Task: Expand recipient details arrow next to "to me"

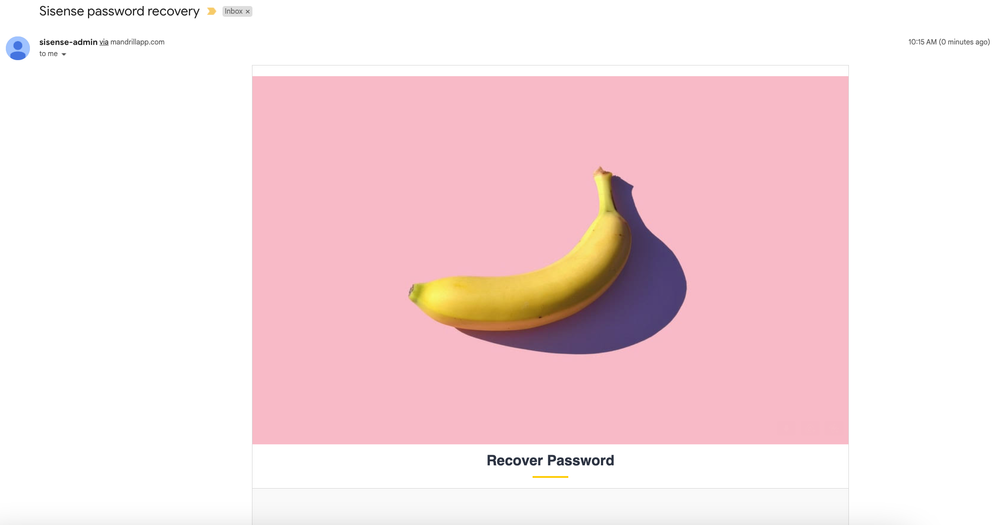Action: coord(64,54)
